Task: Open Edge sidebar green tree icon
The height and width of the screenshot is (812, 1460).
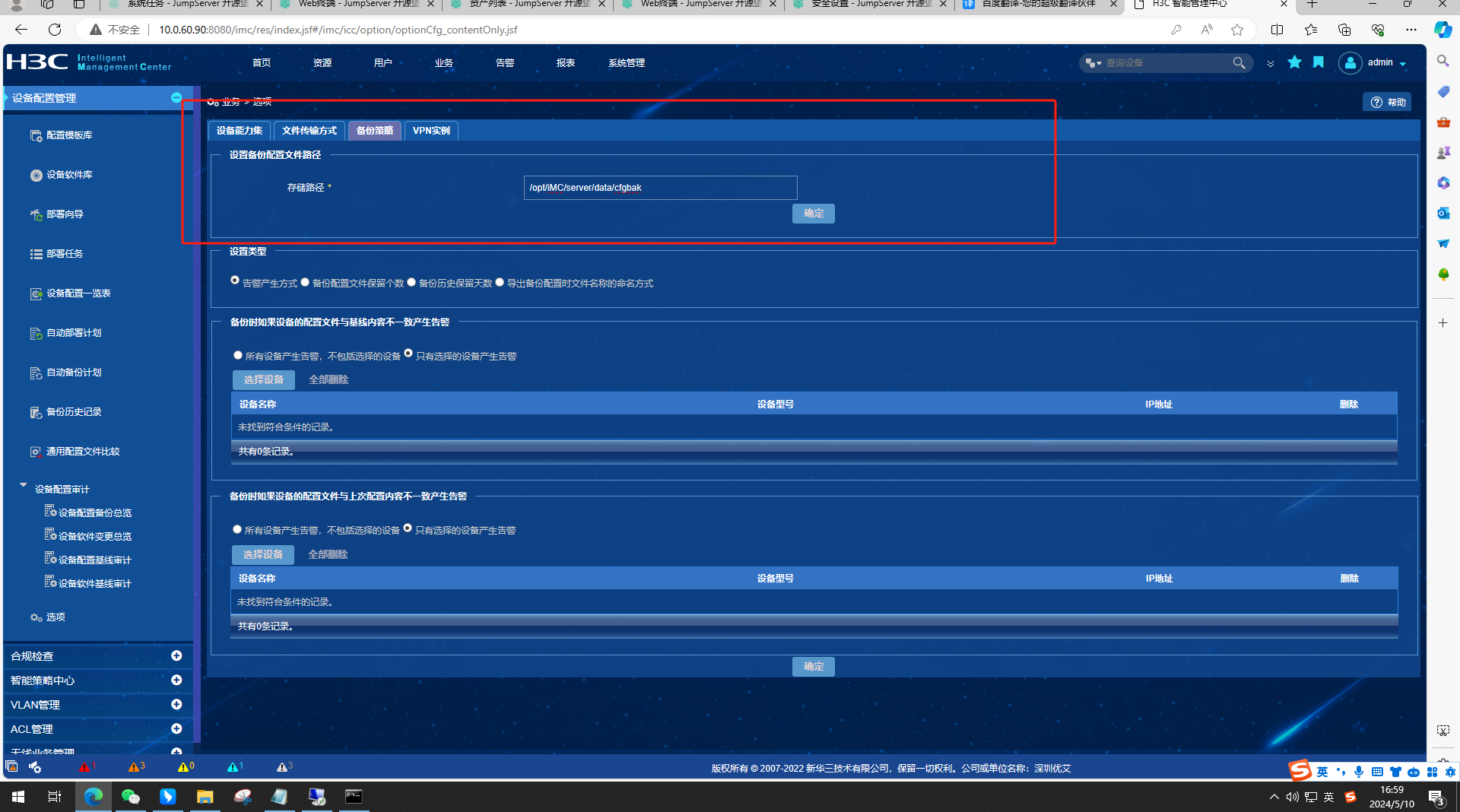Action: click(1443, 274)
